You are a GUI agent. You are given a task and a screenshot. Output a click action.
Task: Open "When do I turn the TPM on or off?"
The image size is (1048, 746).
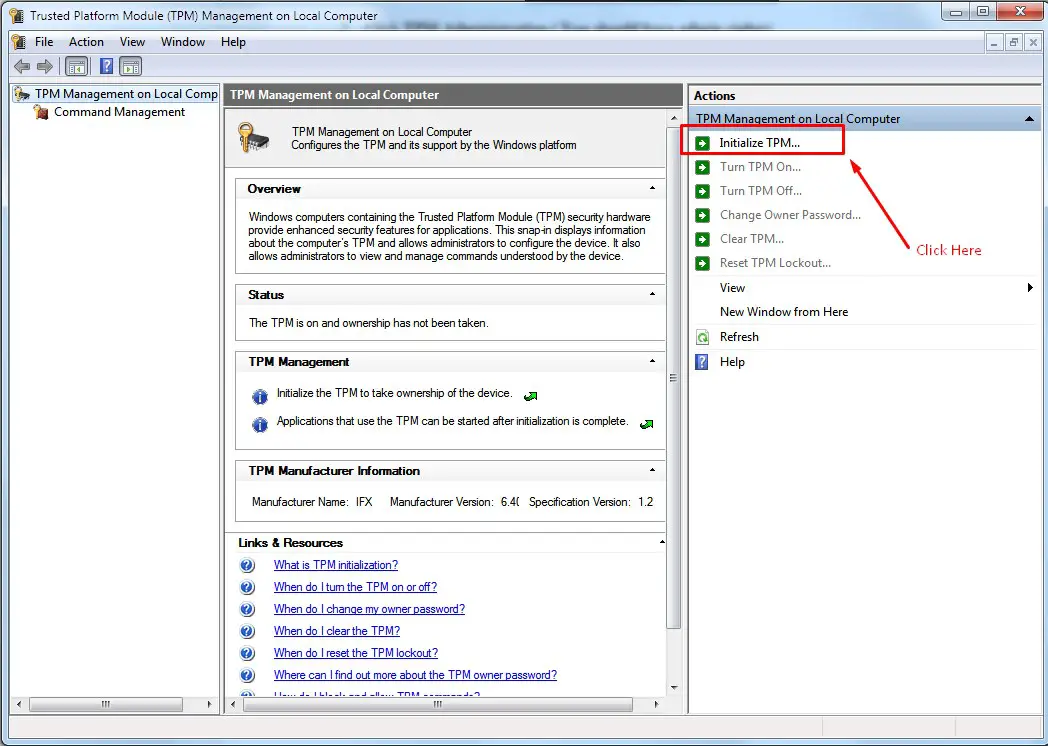tap(355, 587)
